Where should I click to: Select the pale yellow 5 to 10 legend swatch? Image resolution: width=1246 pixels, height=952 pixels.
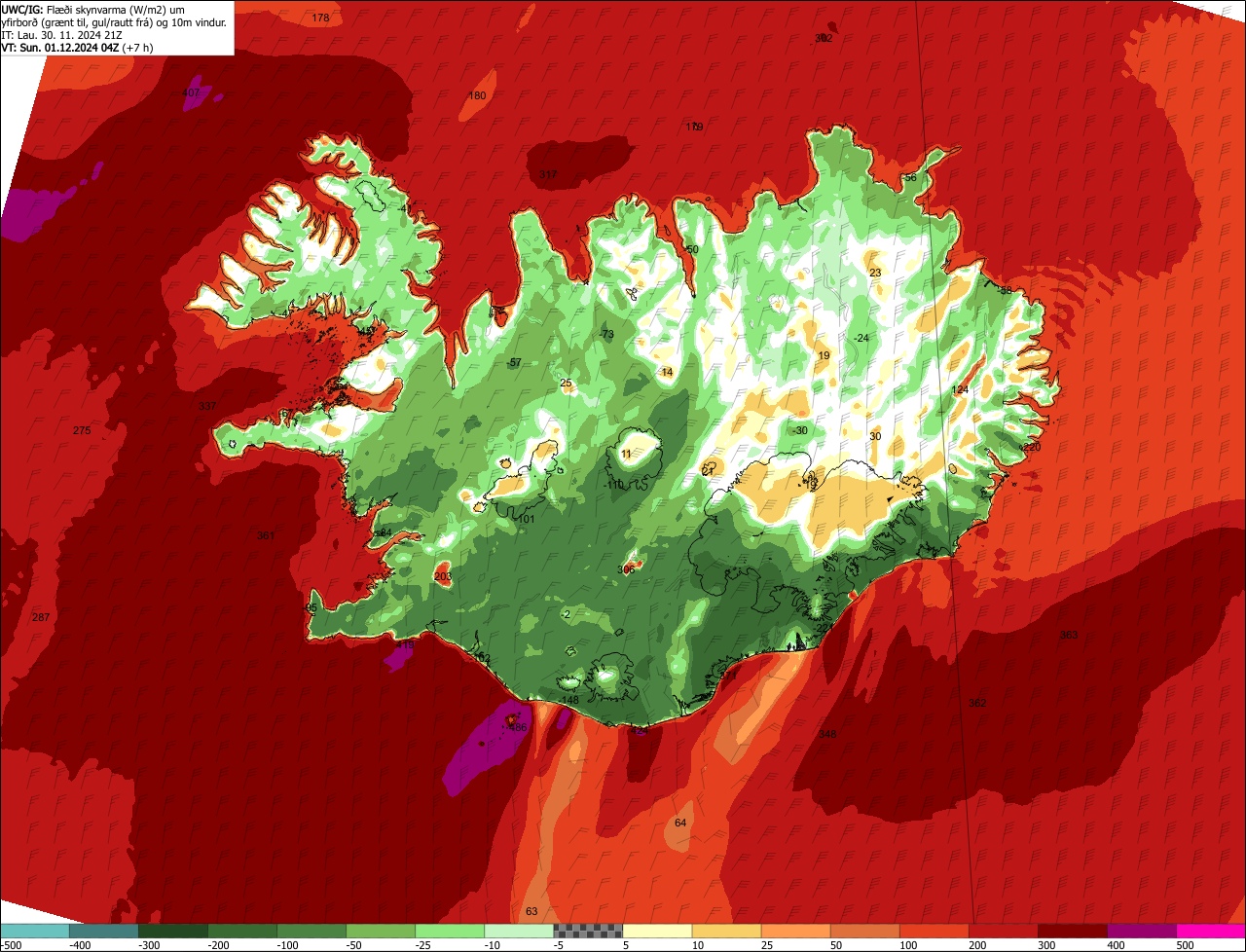pyautogui.click(x=657, y=931)
